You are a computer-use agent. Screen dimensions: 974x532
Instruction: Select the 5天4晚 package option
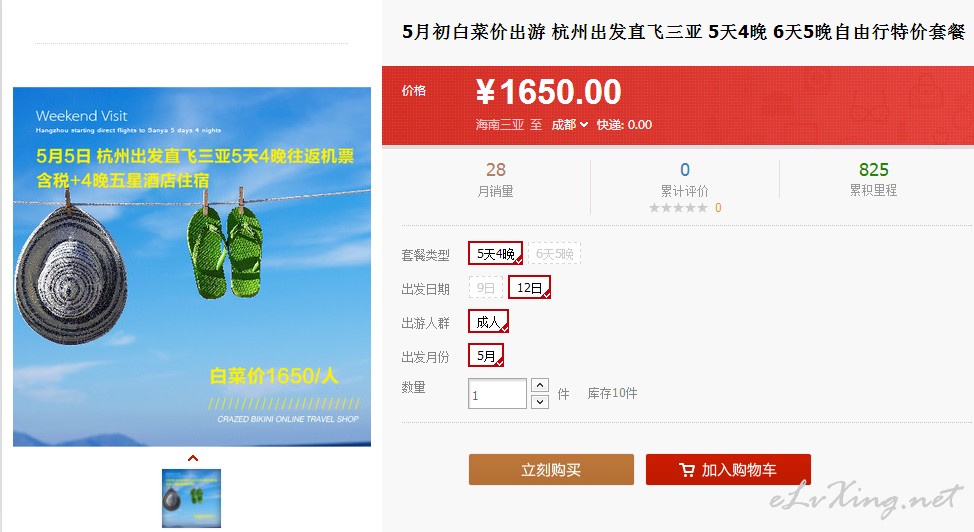click(x=495, y=254)
